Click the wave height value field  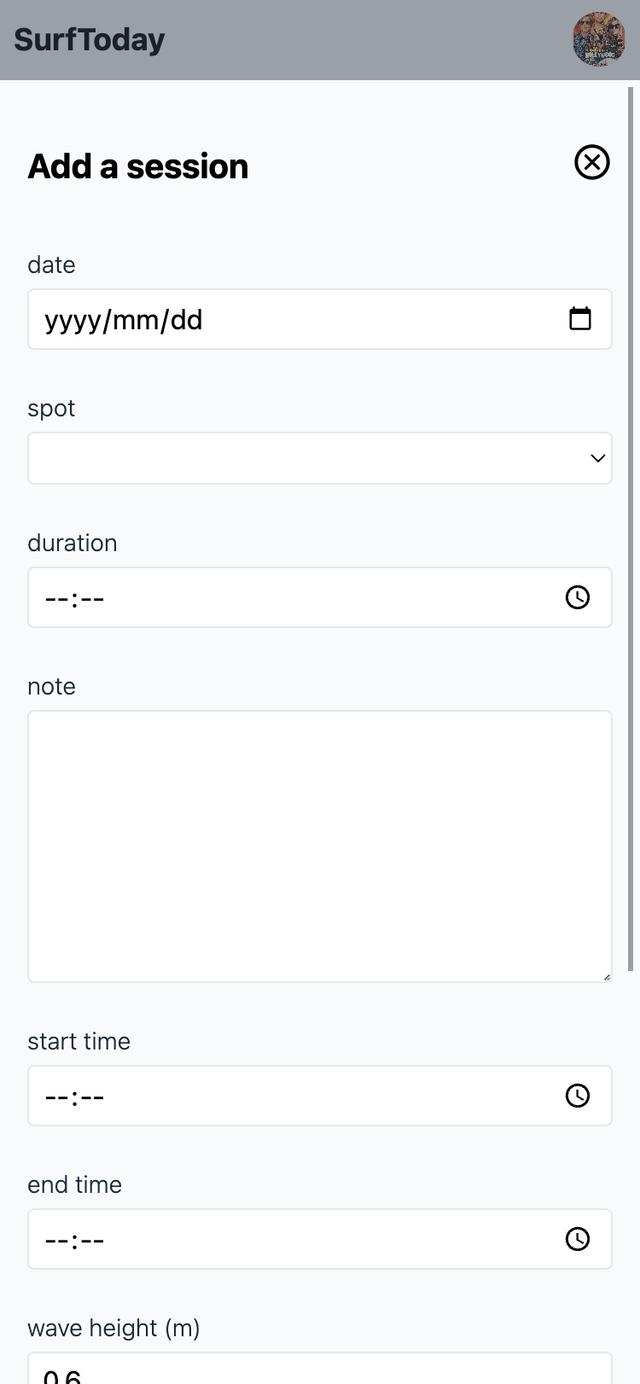click(320, 1368)
